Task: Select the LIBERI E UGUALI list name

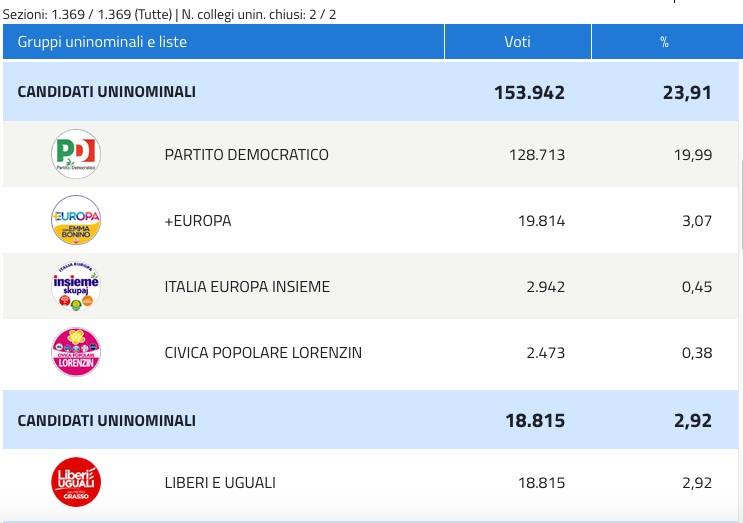Action: point(220,483)
